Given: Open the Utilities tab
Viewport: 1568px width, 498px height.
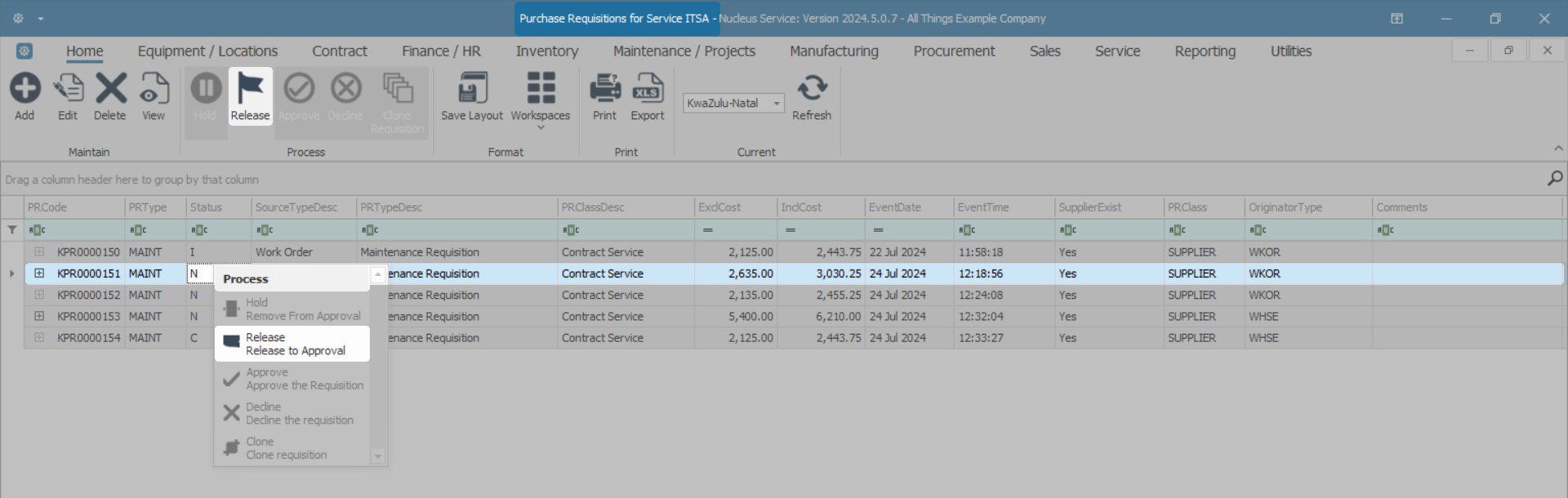Looking at the screenshot, I should (1290, 51).
